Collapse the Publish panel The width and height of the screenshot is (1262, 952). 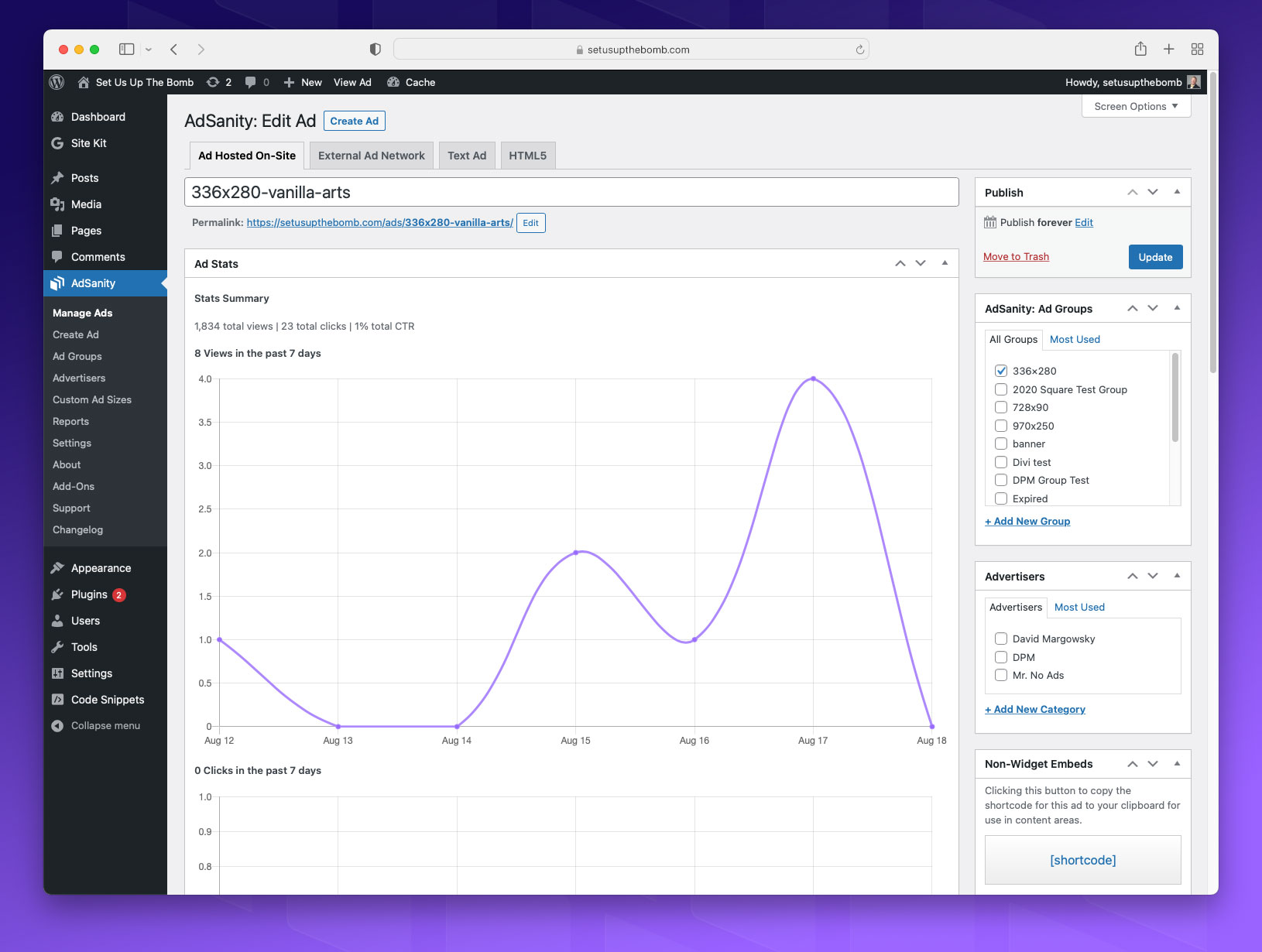(1178, 192)
